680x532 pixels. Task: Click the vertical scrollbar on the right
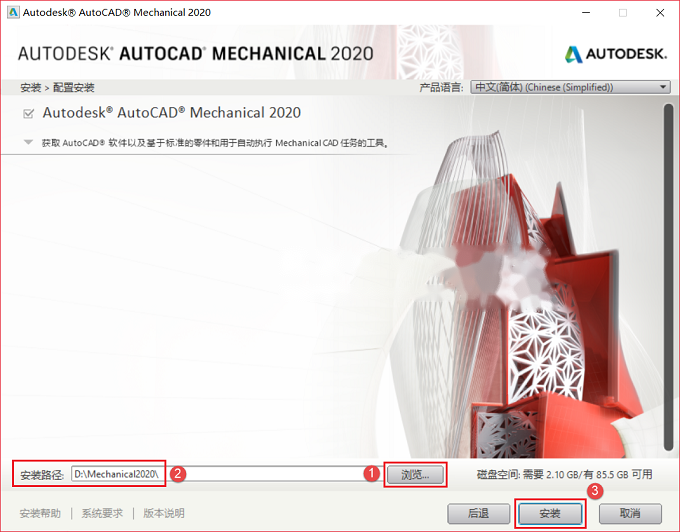pos(668,277)
